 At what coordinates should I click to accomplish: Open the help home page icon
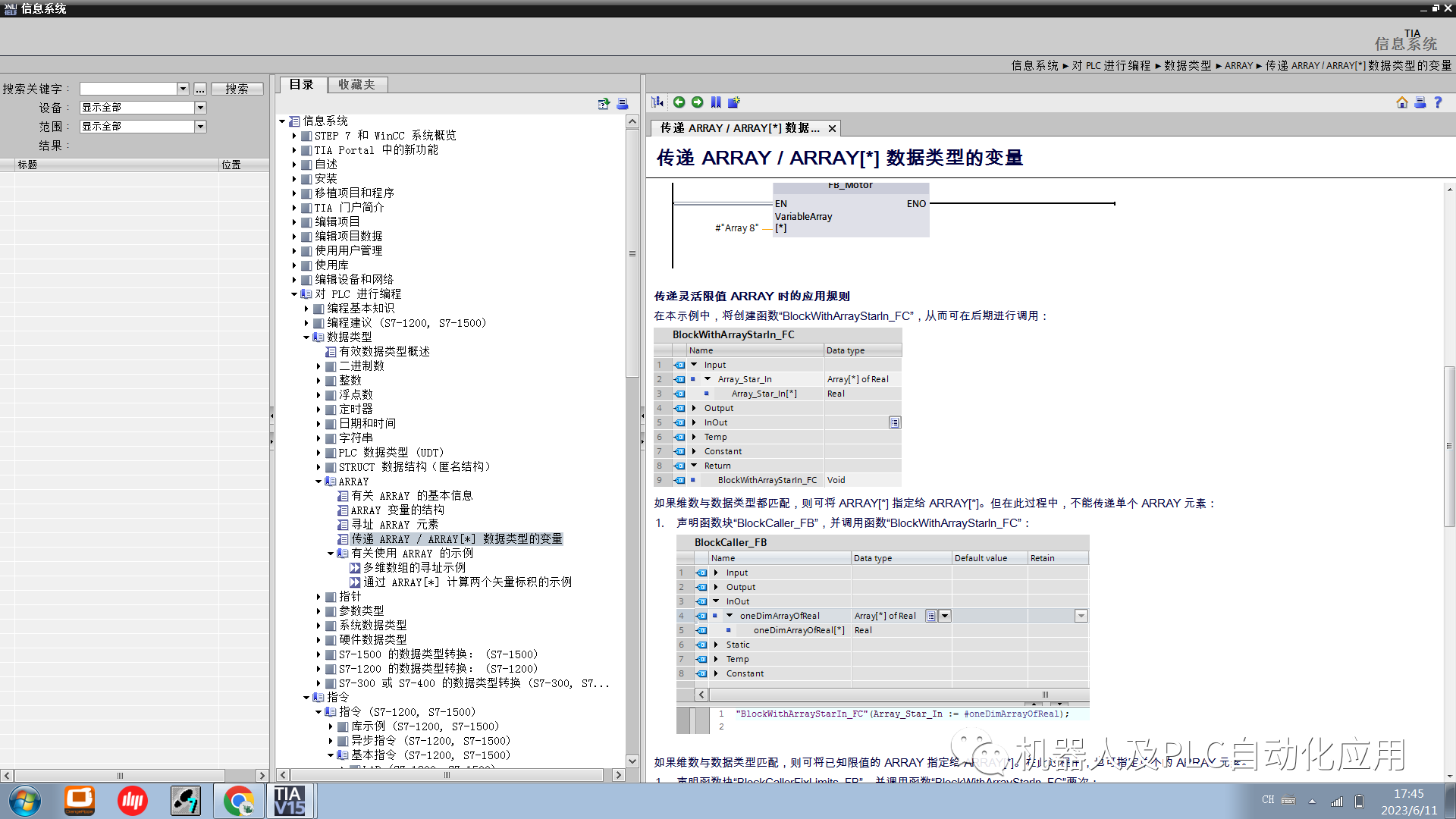[1402, 102]
